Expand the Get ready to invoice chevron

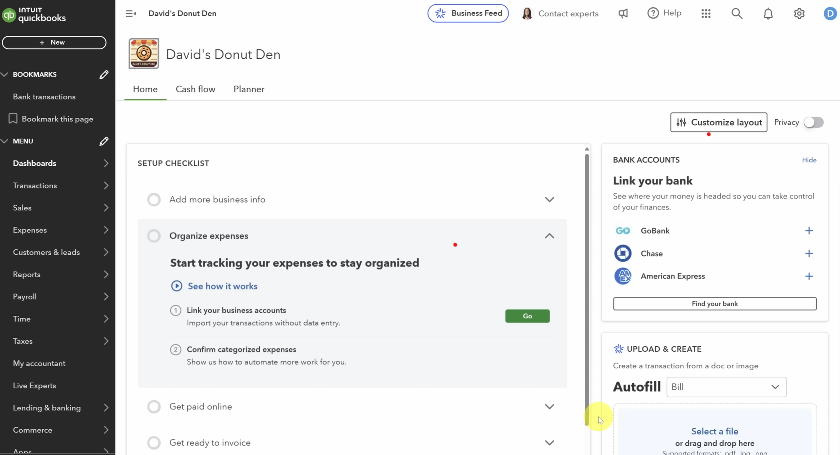pos(549,443)
